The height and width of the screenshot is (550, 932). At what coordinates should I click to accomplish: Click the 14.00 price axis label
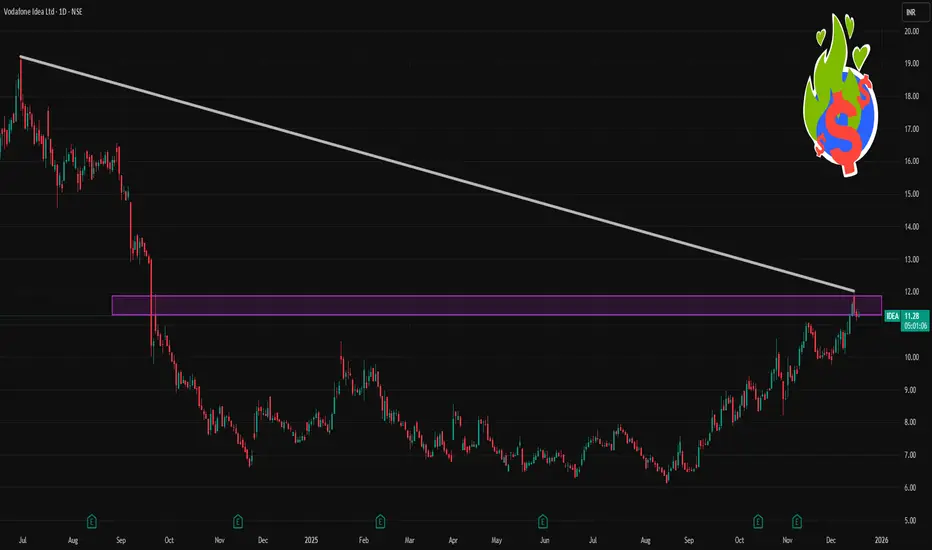pos(911,227)
